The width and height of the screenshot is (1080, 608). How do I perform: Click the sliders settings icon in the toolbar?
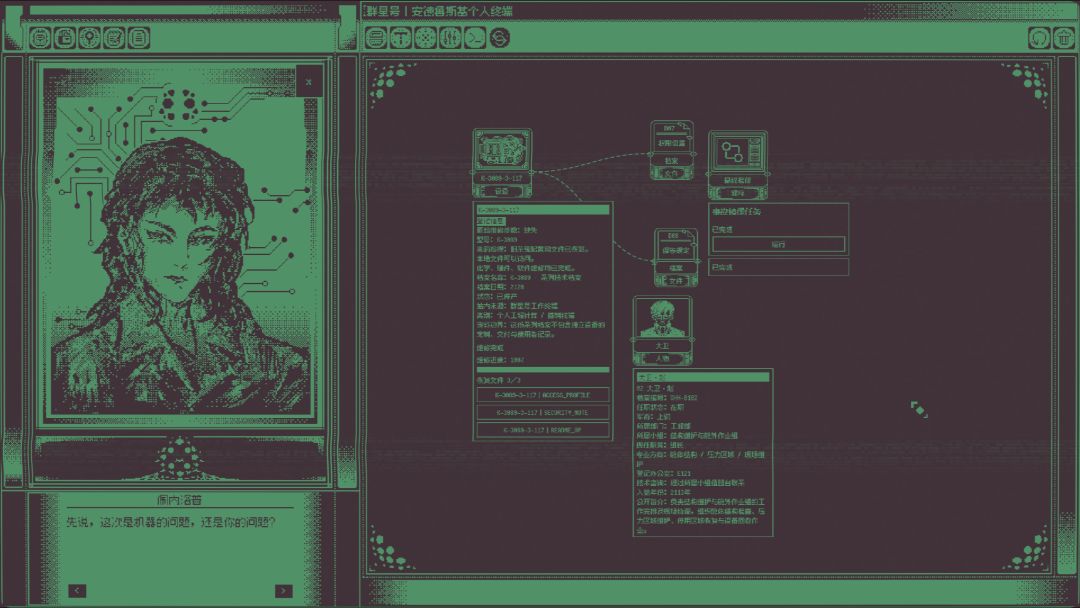(x=450, y=37)
